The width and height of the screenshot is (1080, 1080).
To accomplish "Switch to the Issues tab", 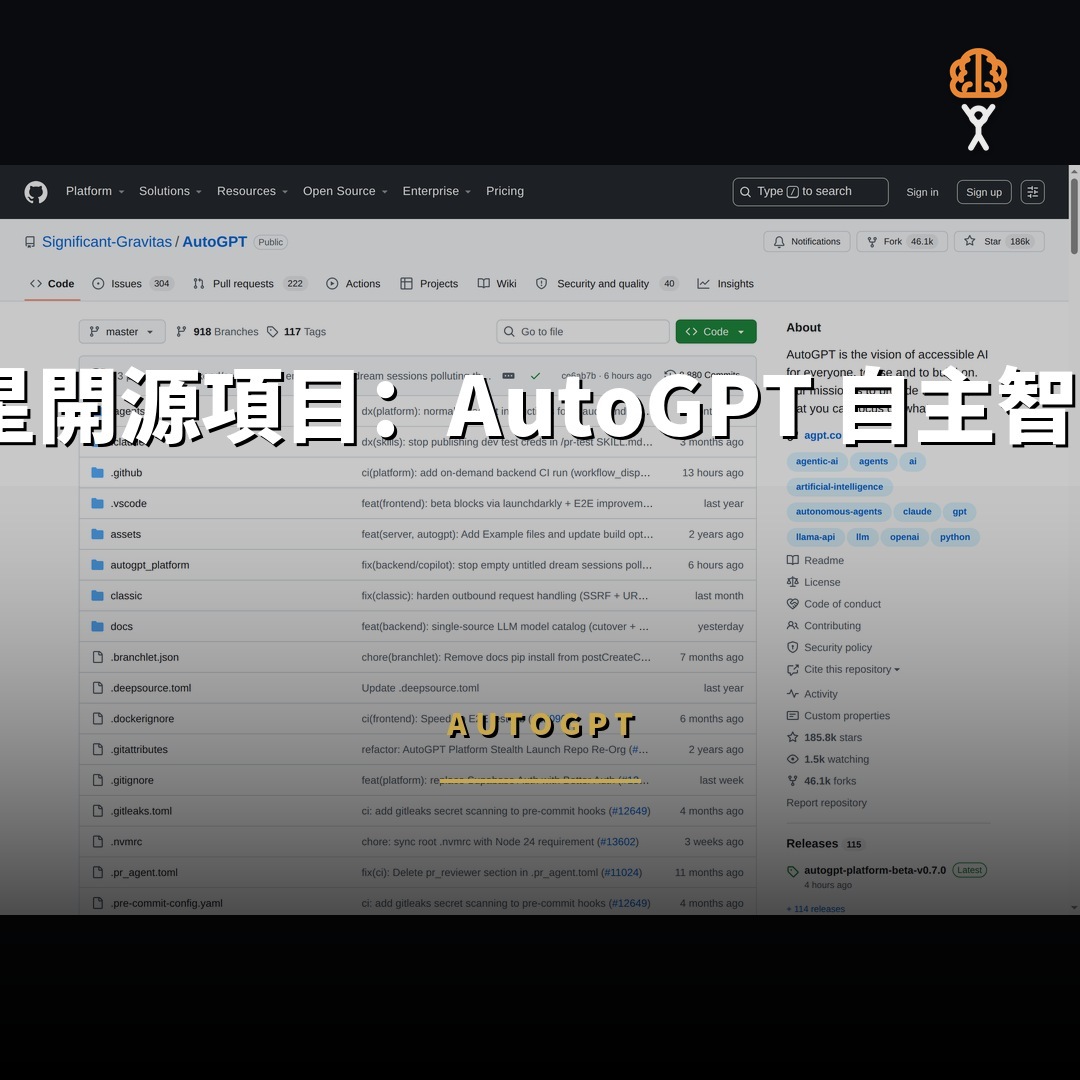I will click(132, 284).
